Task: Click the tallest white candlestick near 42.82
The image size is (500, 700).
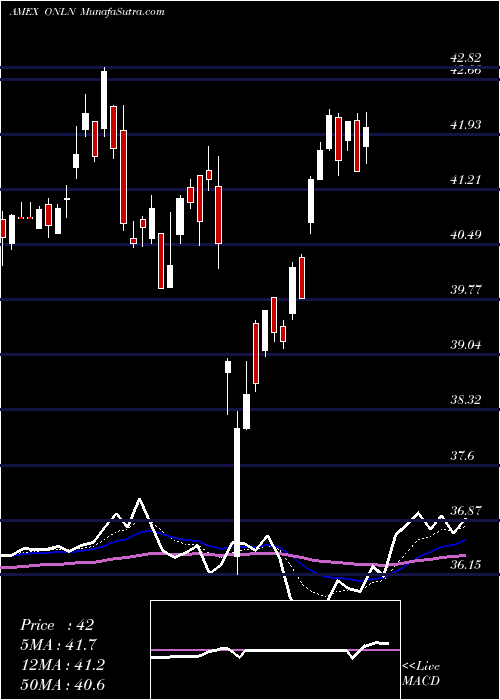Action: click(x=104, y=100)
